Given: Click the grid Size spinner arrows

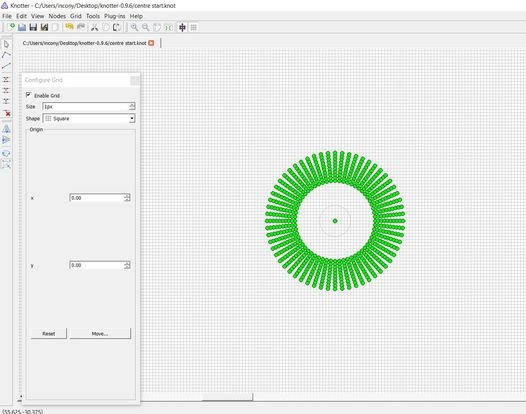Looking at the screenshot, I should 132,106.
